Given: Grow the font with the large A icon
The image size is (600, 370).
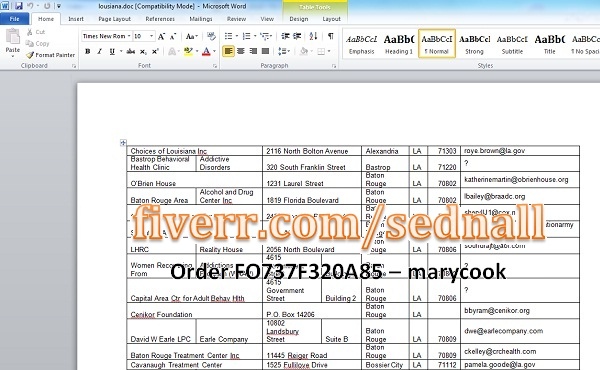Looking at the screenshot, I should click(x=161, y=36).
